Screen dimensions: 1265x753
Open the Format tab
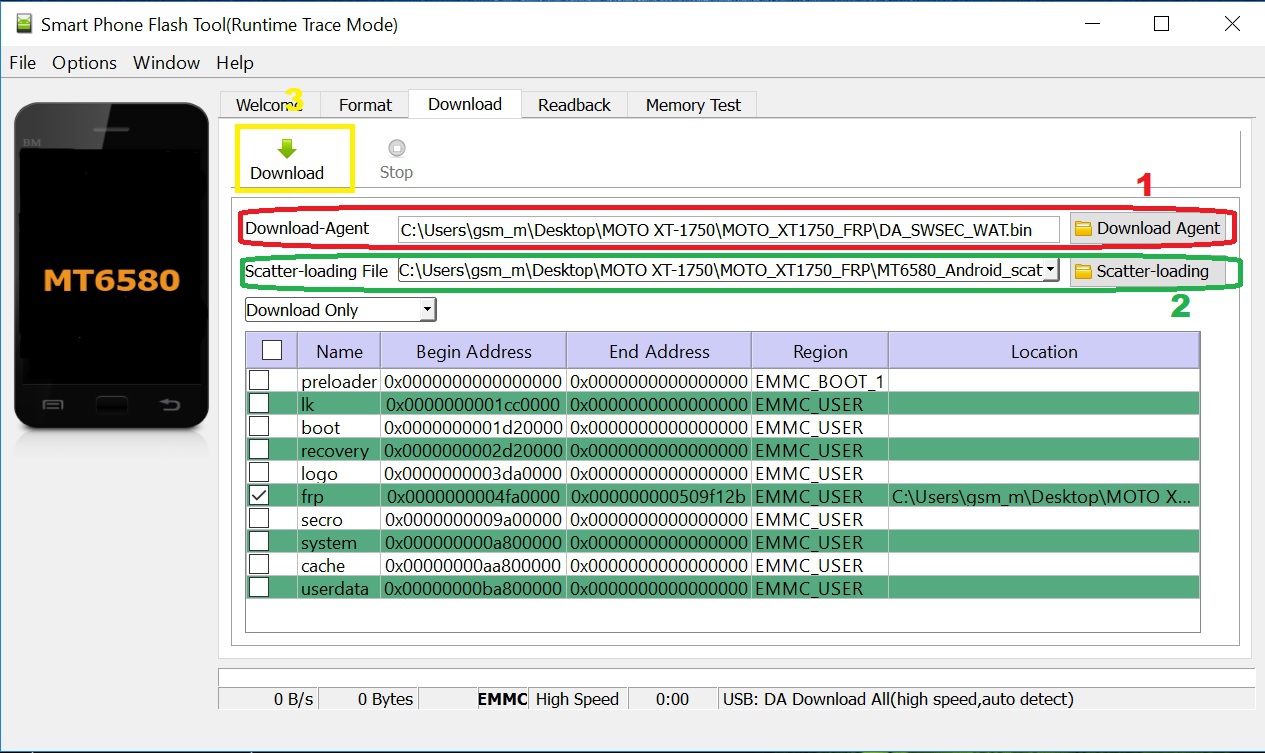[x=365, y=105]
